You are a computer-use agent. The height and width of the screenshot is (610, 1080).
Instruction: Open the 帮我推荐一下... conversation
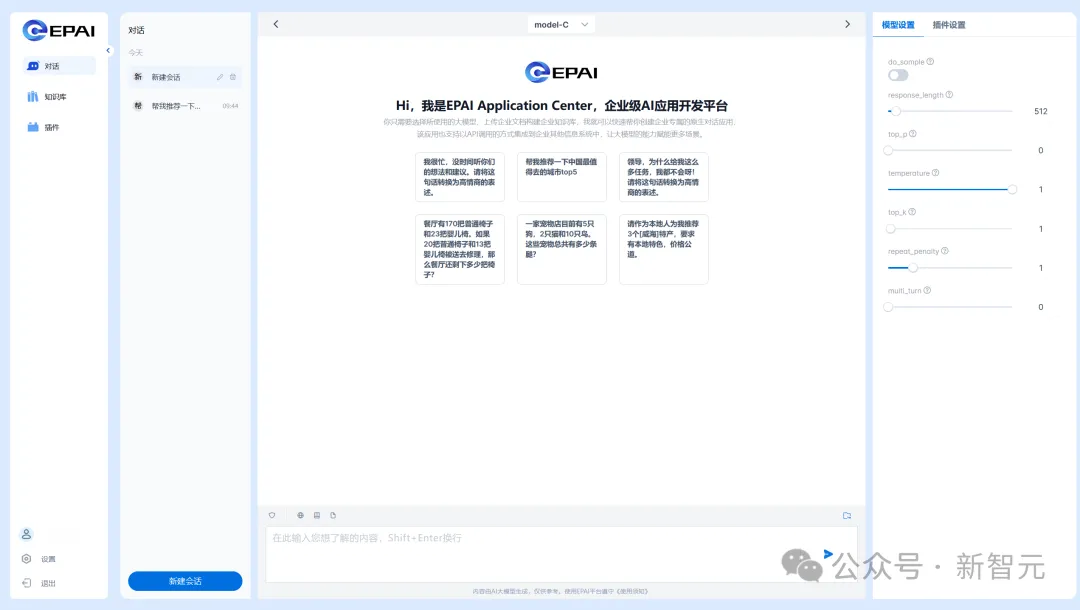pos(185,106)
